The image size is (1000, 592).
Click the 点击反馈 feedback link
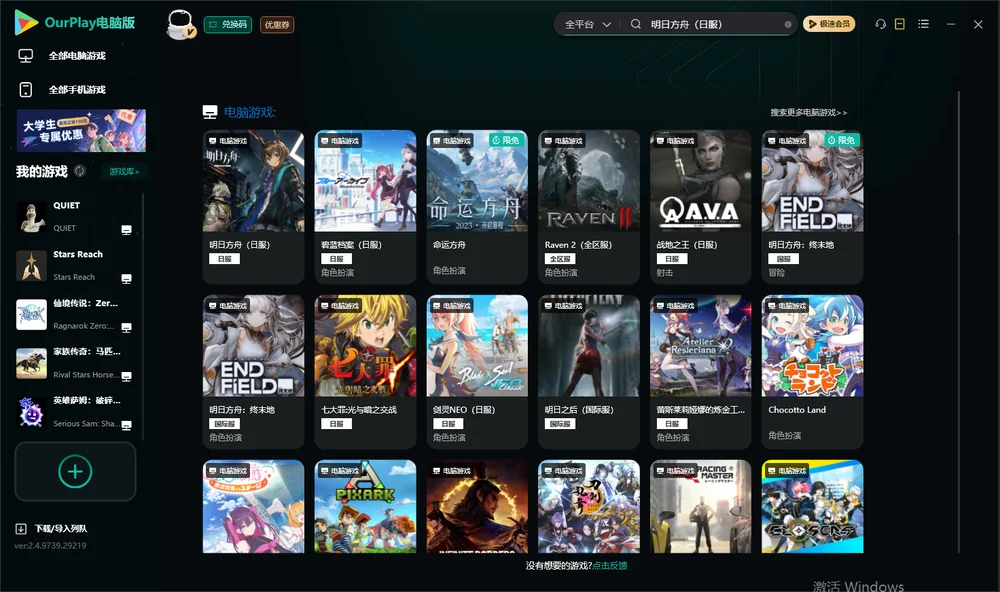coord(610,565)
